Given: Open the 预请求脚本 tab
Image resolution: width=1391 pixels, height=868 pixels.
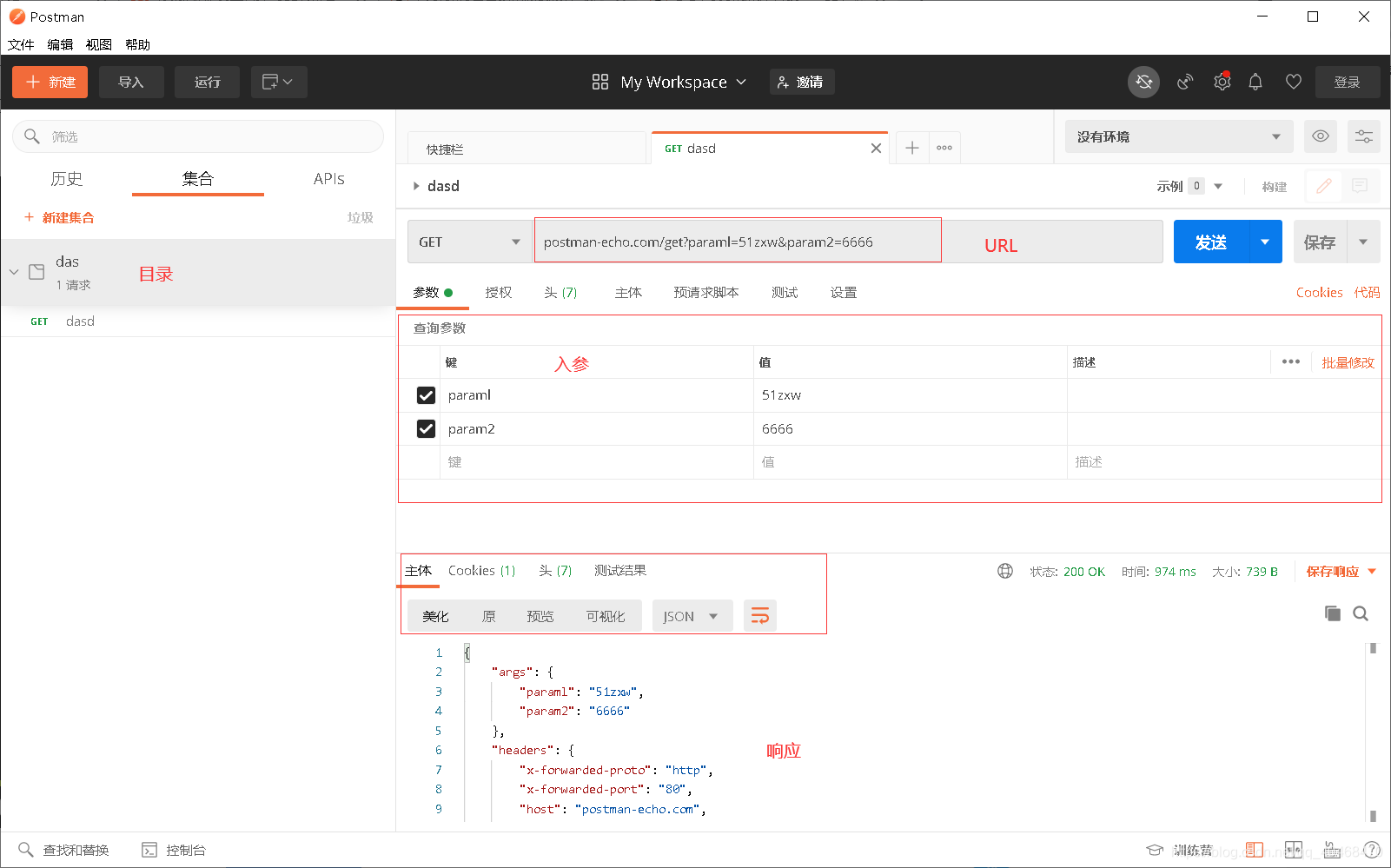Looking at the screenshot, I should [706, 292].
